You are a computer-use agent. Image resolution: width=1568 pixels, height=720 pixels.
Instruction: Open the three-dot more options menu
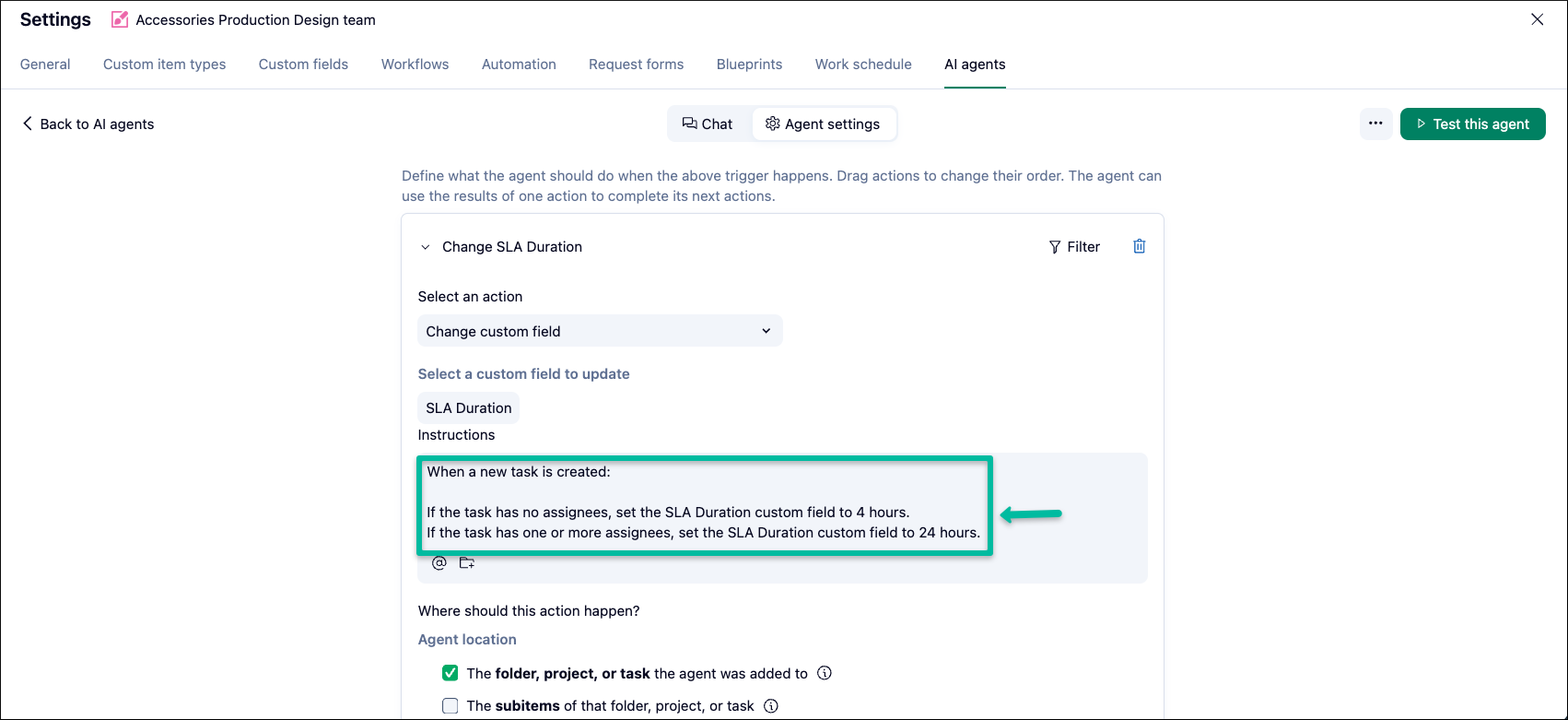pos(1375,124)
